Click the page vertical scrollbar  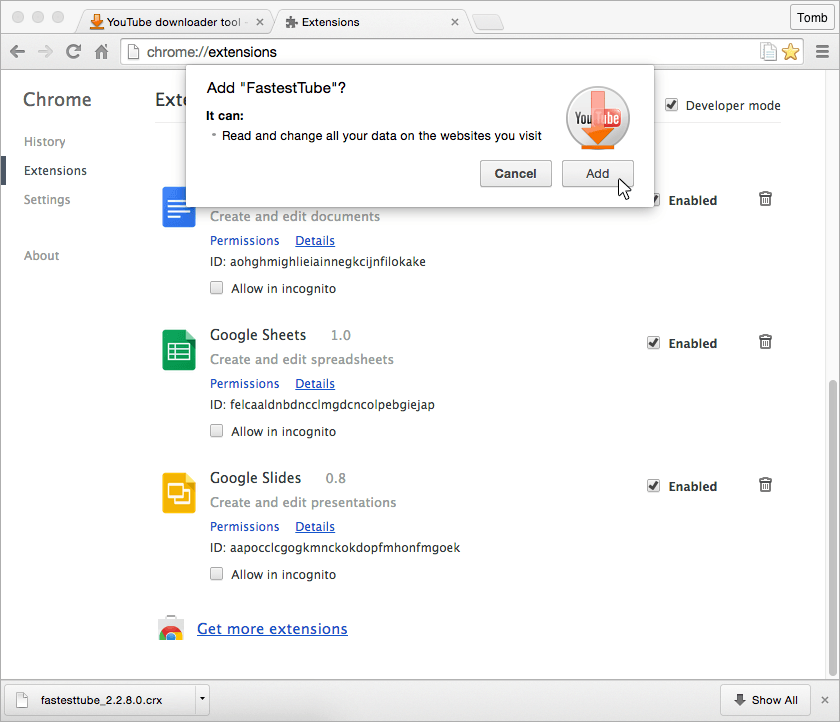(832, 528)
